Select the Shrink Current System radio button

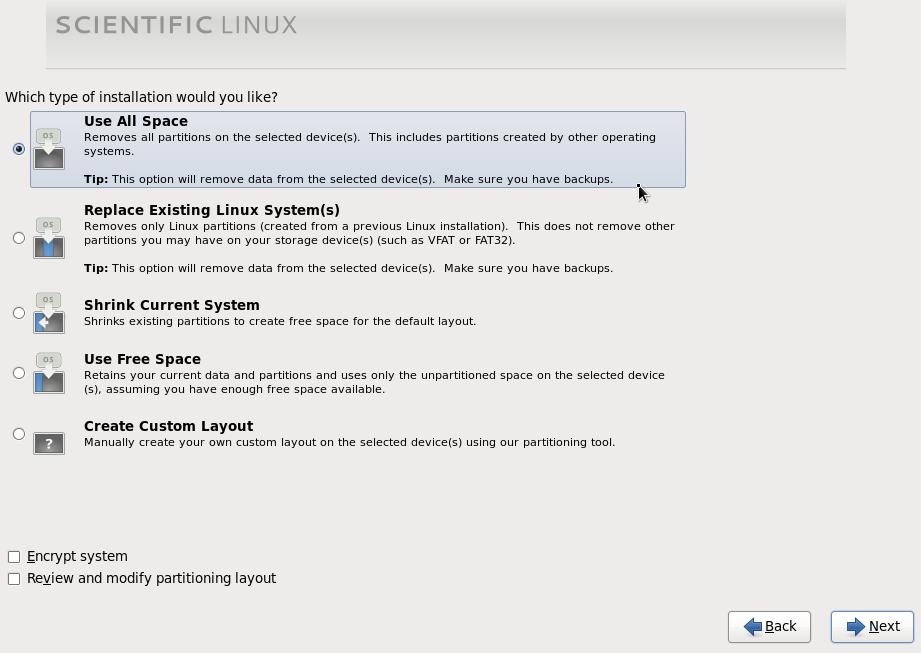coord(18,312)
